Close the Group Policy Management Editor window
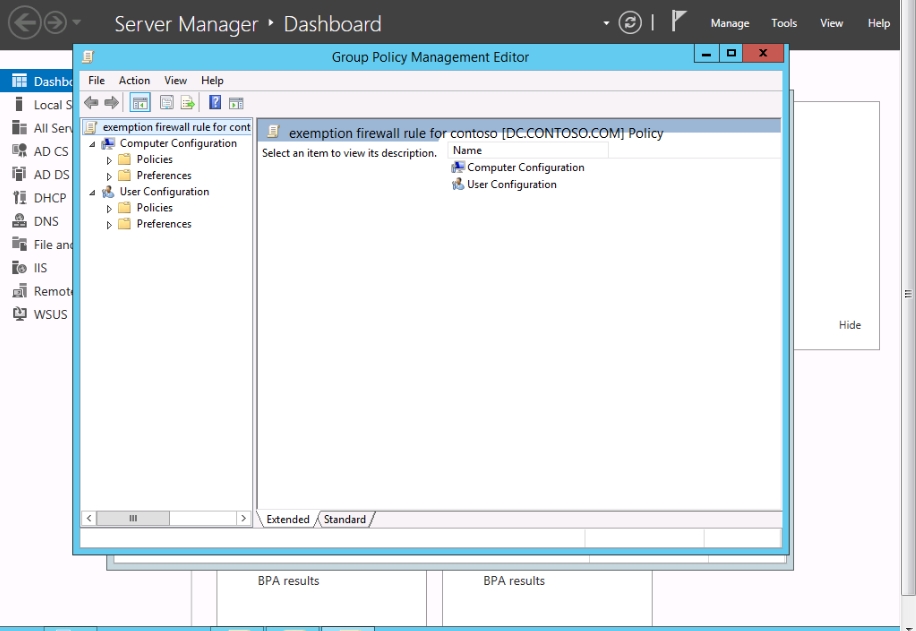 click(x=763, y=54)
